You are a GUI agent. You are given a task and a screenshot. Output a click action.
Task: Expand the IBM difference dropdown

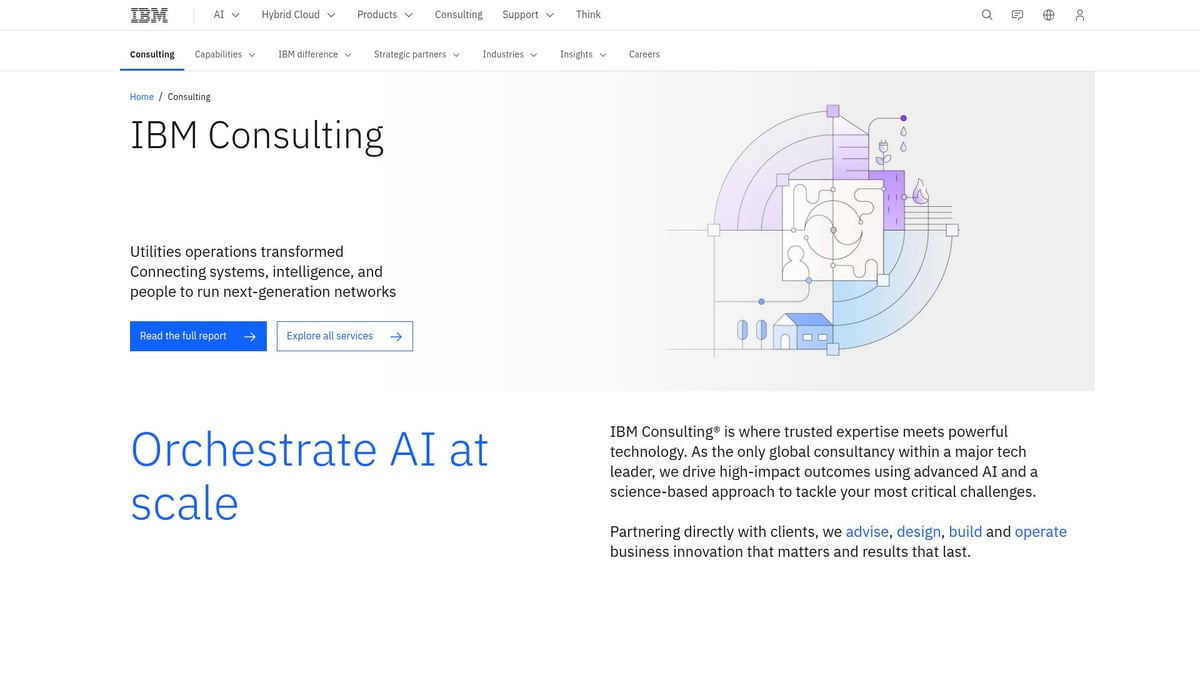click(x=315, y=54)
